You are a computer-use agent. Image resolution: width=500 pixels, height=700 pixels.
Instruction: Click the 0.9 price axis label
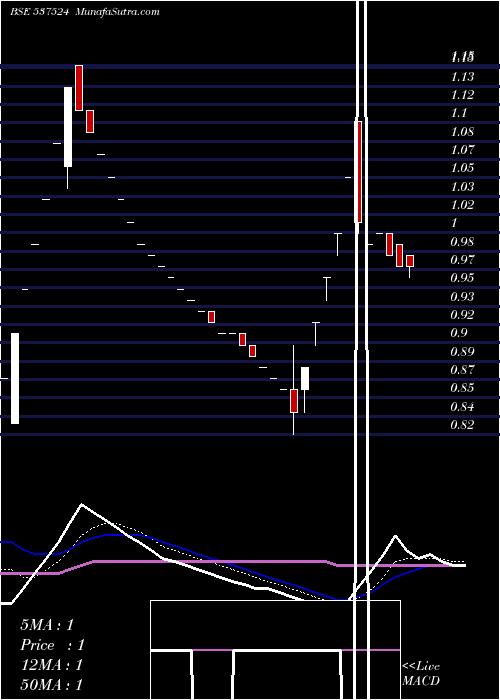tap(458, 333)
